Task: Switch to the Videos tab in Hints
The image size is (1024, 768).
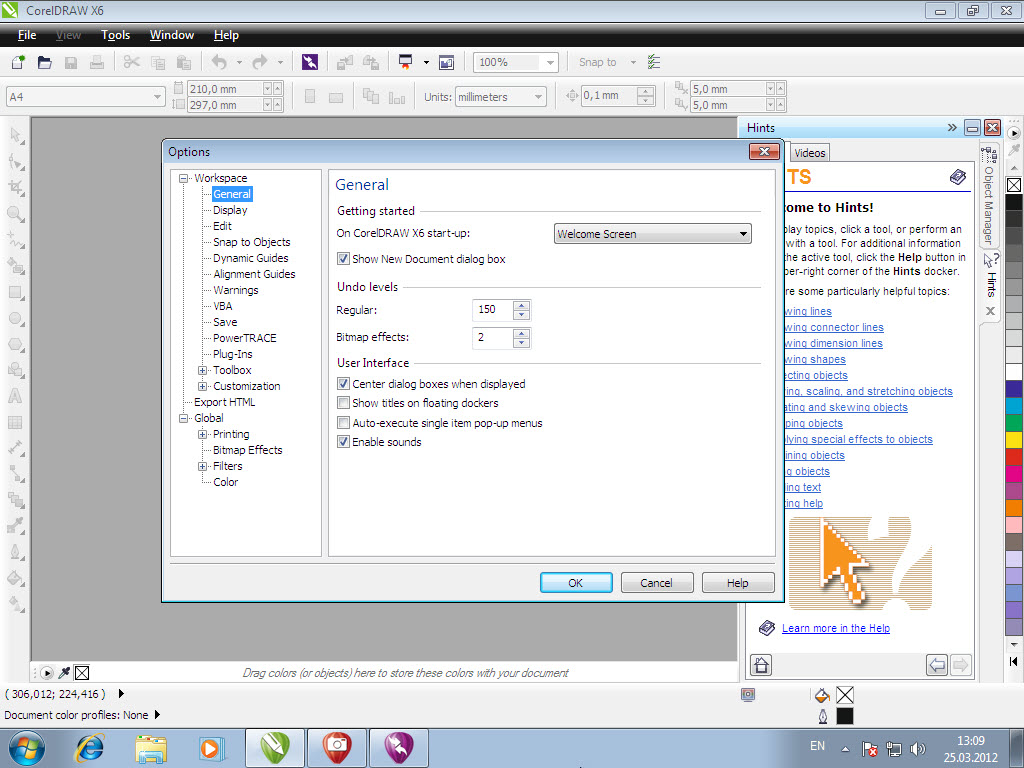Action: (x=809, y=153)
